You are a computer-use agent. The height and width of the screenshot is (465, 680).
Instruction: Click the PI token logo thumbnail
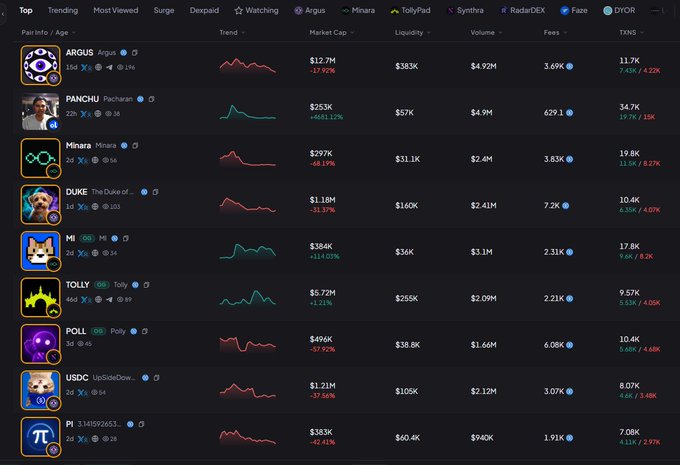40,436
